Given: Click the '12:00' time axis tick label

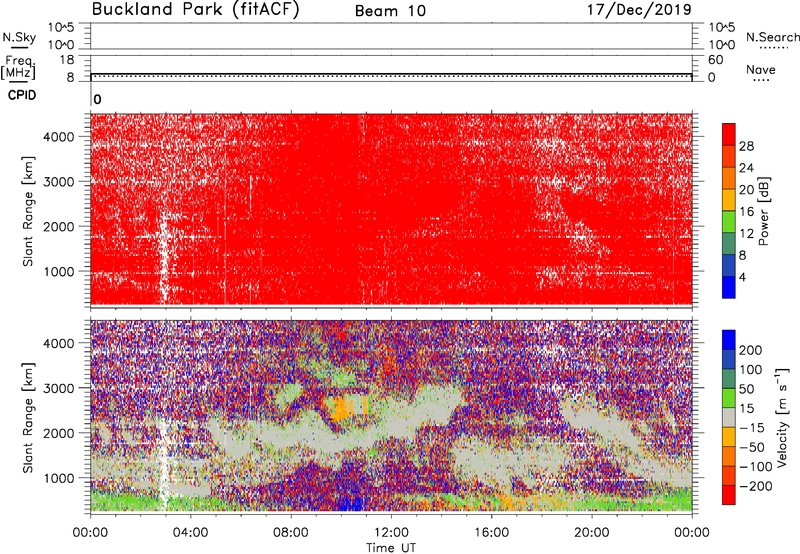Looking at the screenshot, I should [x=391, y=533].
